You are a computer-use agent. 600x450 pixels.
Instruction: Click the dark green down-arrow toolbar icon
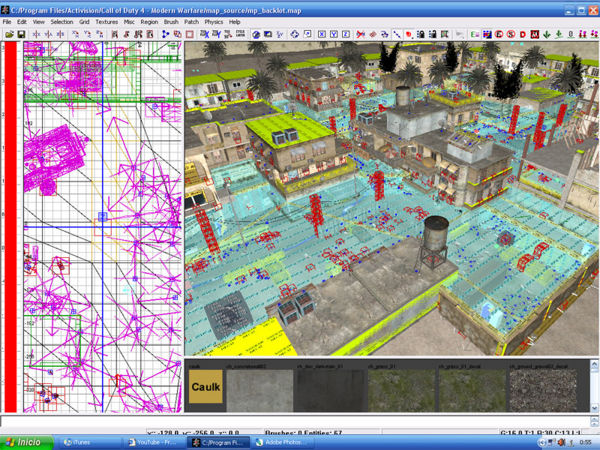547,34
